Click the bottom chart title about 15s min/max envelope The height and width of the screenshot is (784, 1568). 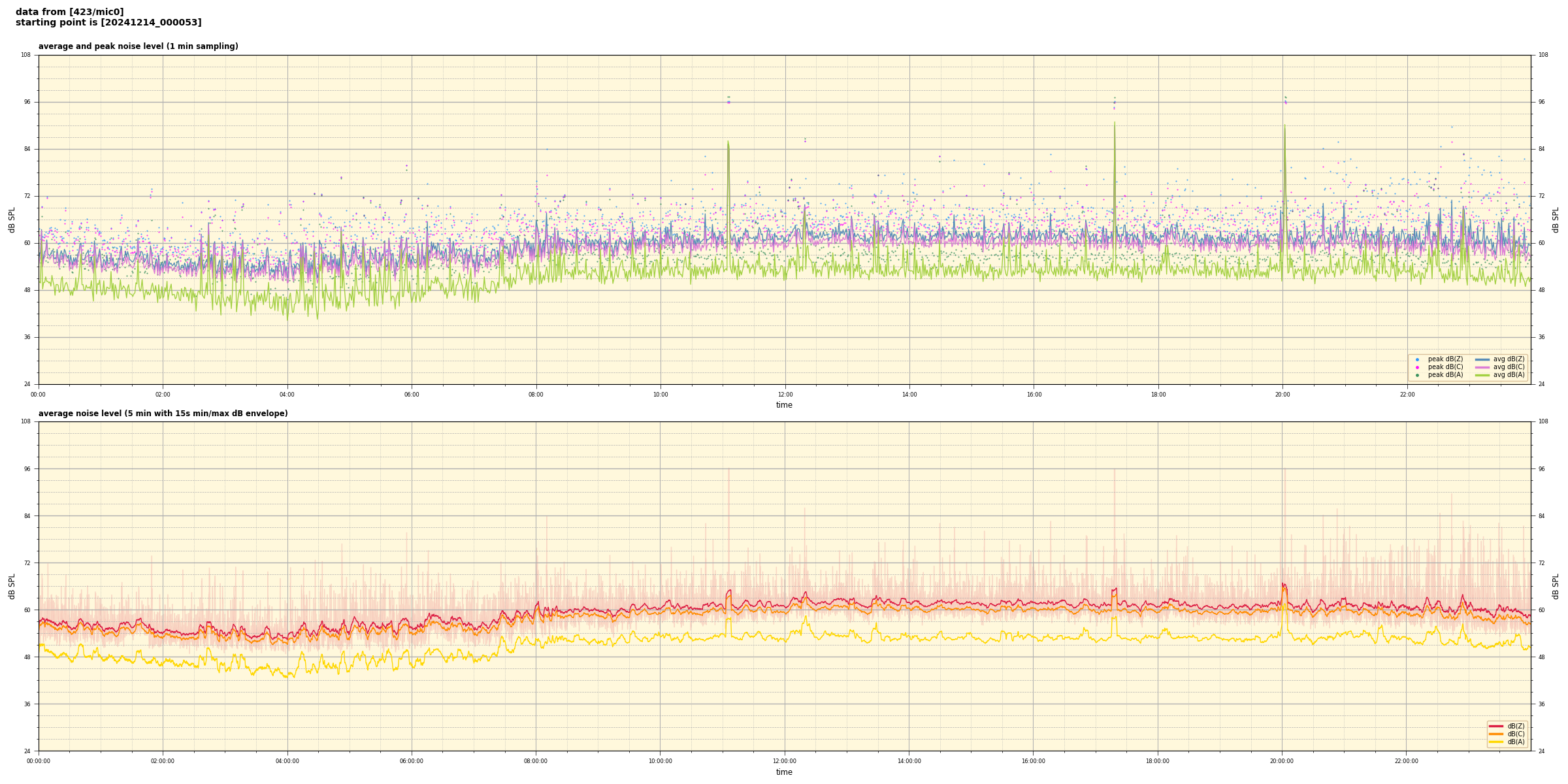(x=163, y=414)
